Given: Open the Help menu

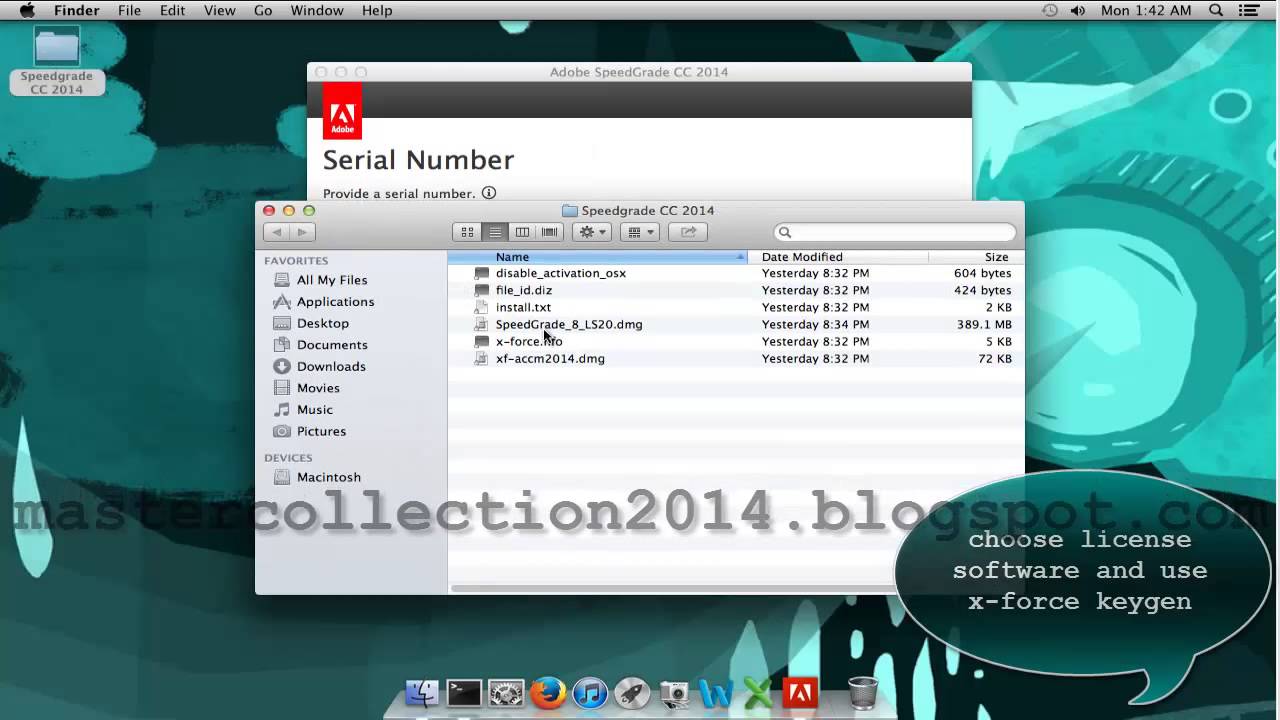Looking at the screenshot, I should pyautogui.click(x=377, y=10).
